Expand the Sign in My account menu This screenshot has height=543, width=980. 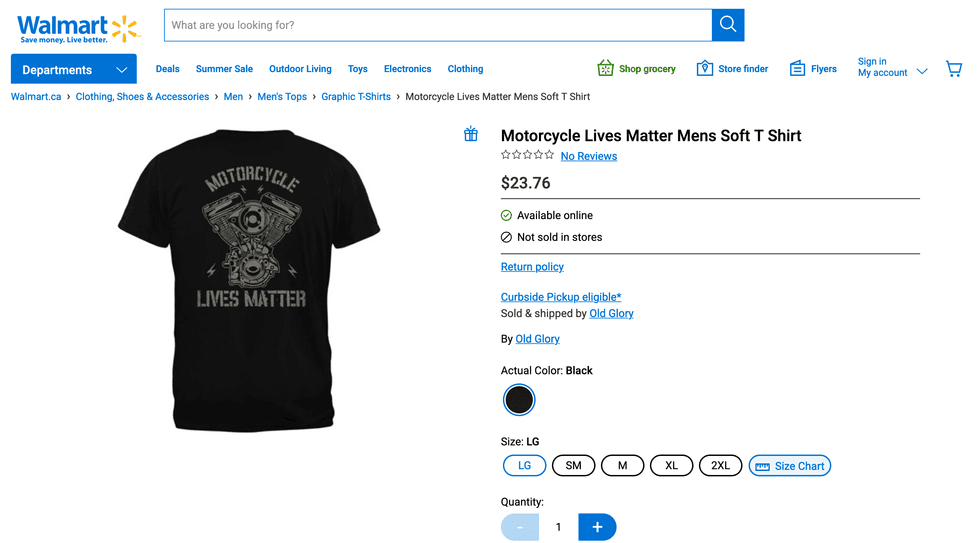(x=891, y=67)
